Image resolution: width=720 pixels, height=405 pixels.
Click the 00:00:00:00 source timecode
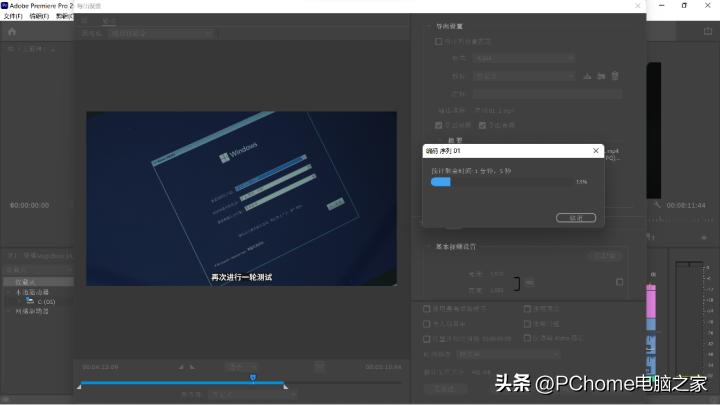click(29, 205)
